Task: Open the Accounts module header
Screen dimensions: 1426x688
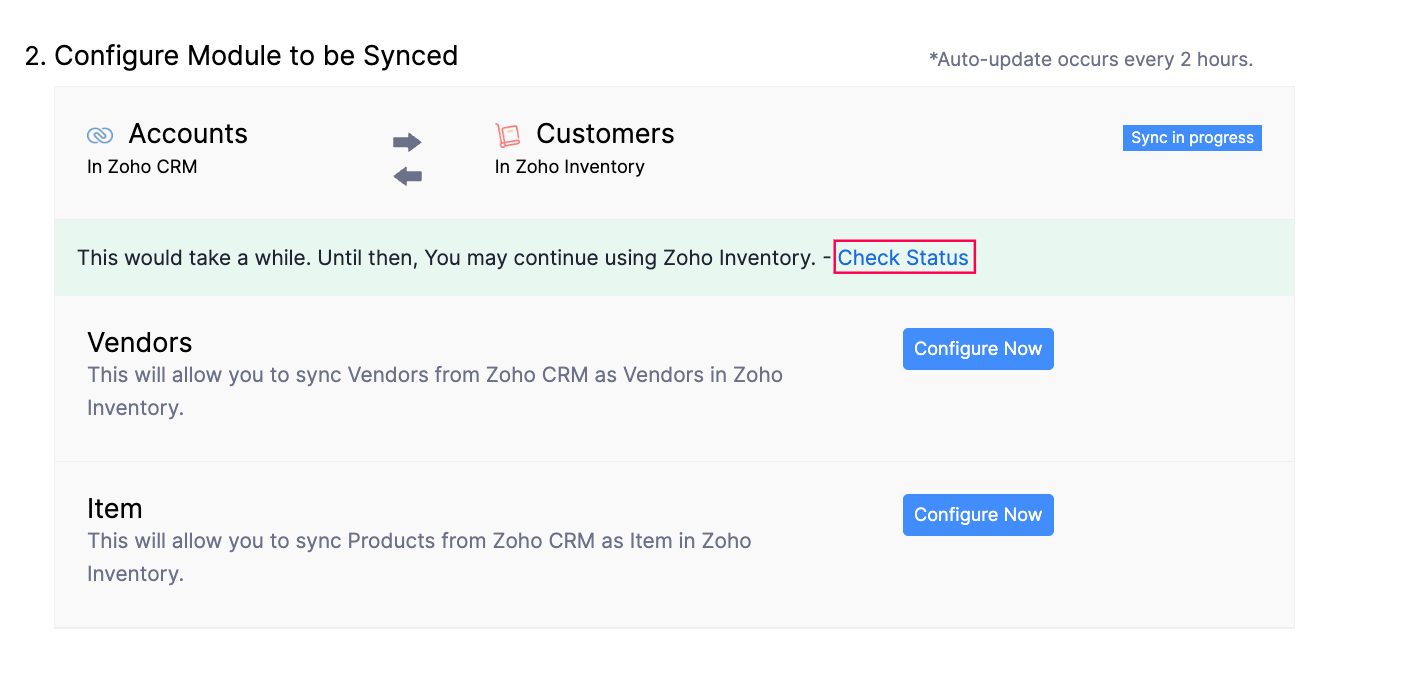Action: pos(188,134)
